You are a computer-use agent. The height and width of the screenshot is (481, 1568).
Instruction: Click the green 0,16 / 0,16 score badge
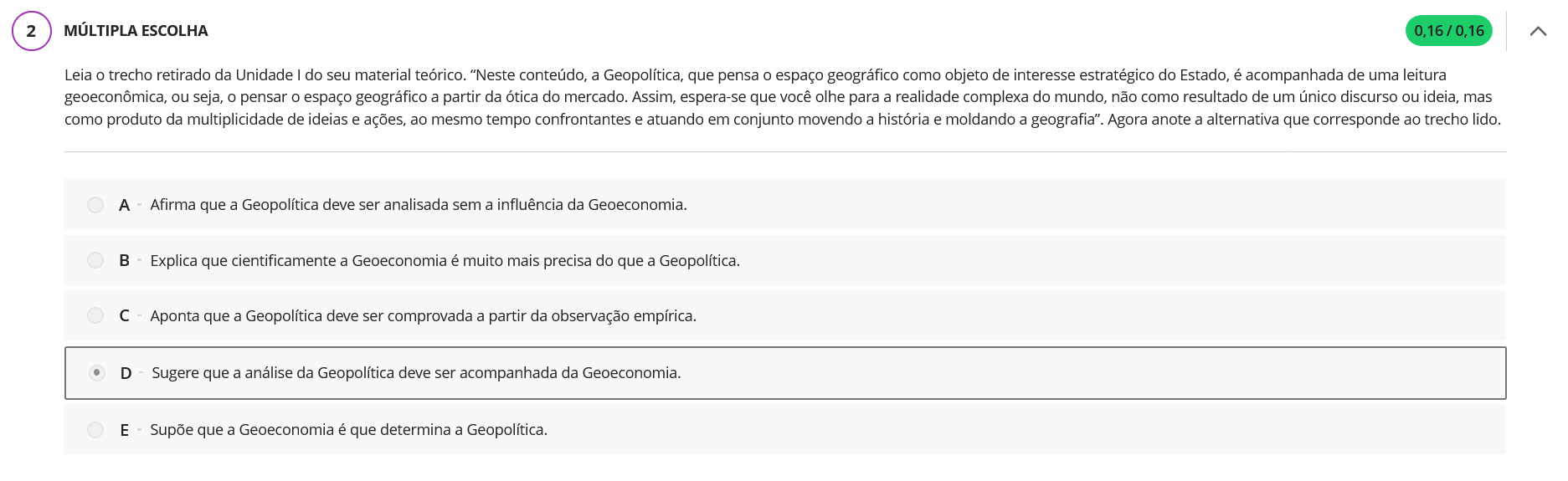point(1448,31)
